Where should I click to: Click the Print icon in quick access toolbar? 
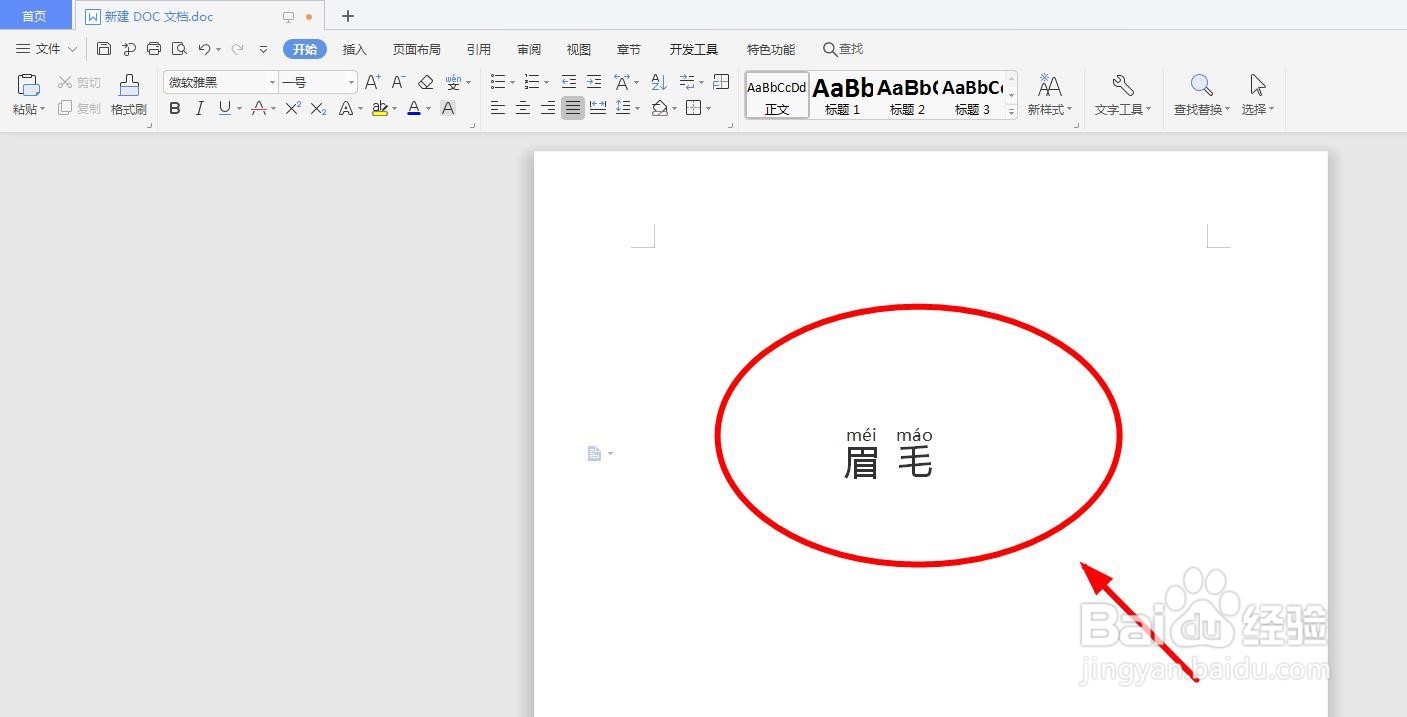click(154, 49)
